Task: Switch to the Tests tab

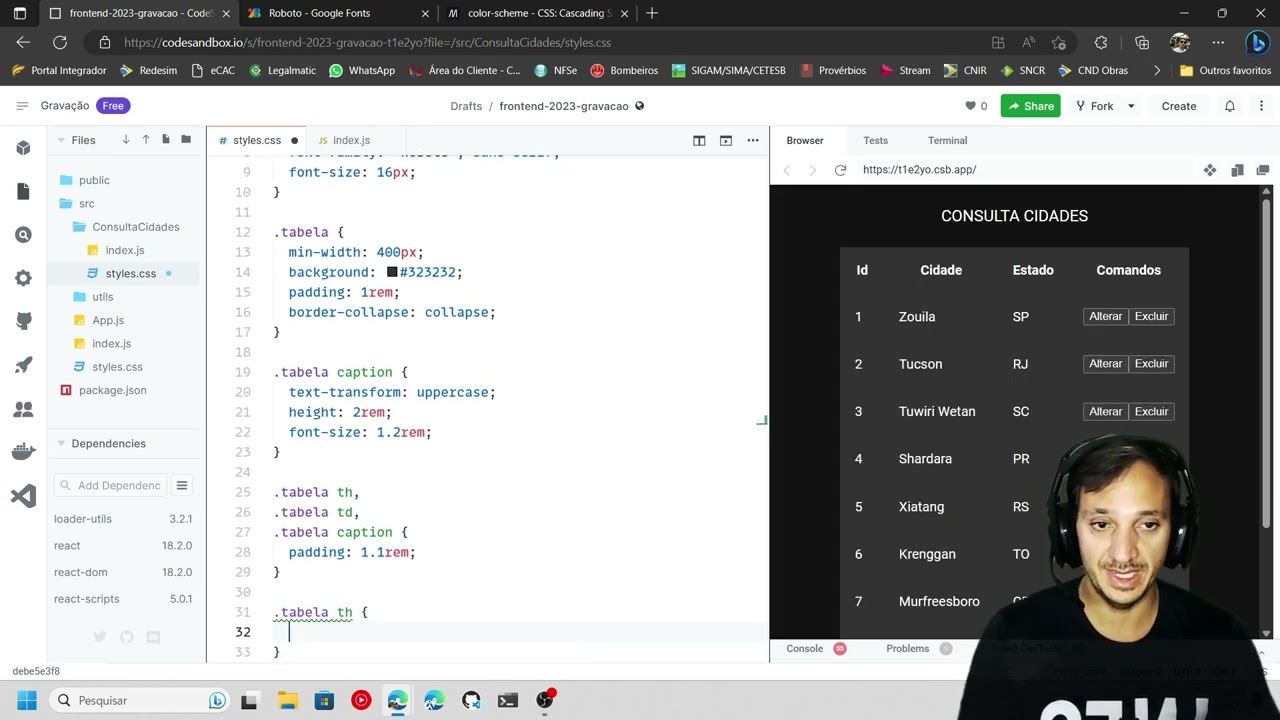Action: click(875, 140)
